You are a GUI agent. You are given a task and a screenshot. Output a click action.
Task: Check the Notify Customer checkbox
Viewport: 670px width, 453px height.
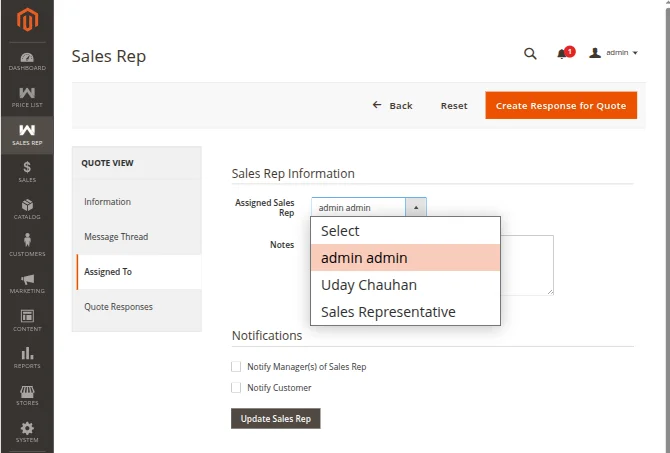(237, 388)
